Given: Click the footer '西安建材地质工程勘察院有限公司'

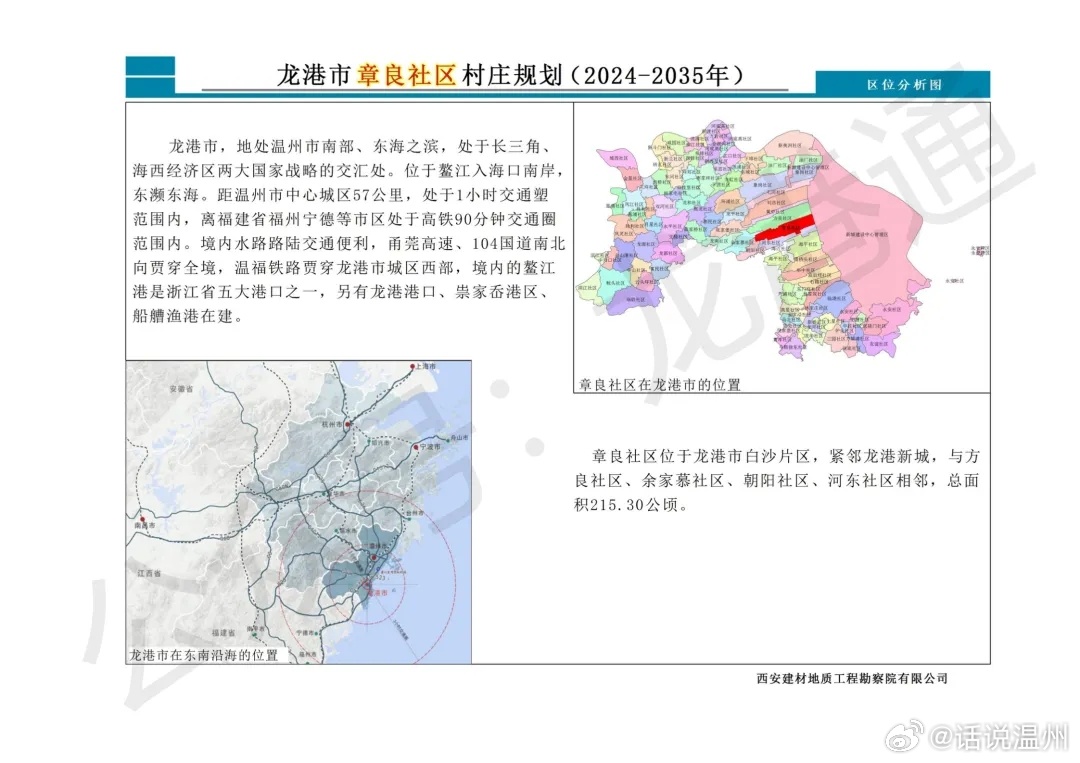Looking at the screenshot, I should [x=852, y=678].
